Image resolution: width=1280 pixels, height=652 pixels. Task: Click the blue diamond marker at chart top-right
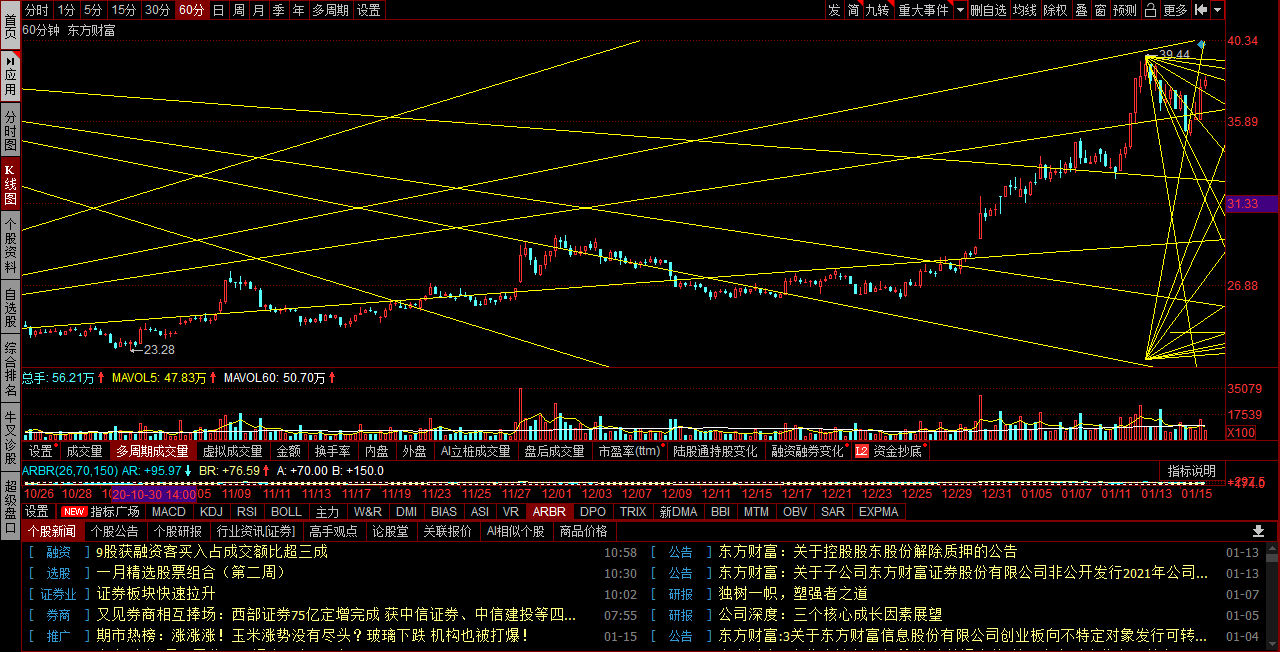click(x=1201, y=44)
